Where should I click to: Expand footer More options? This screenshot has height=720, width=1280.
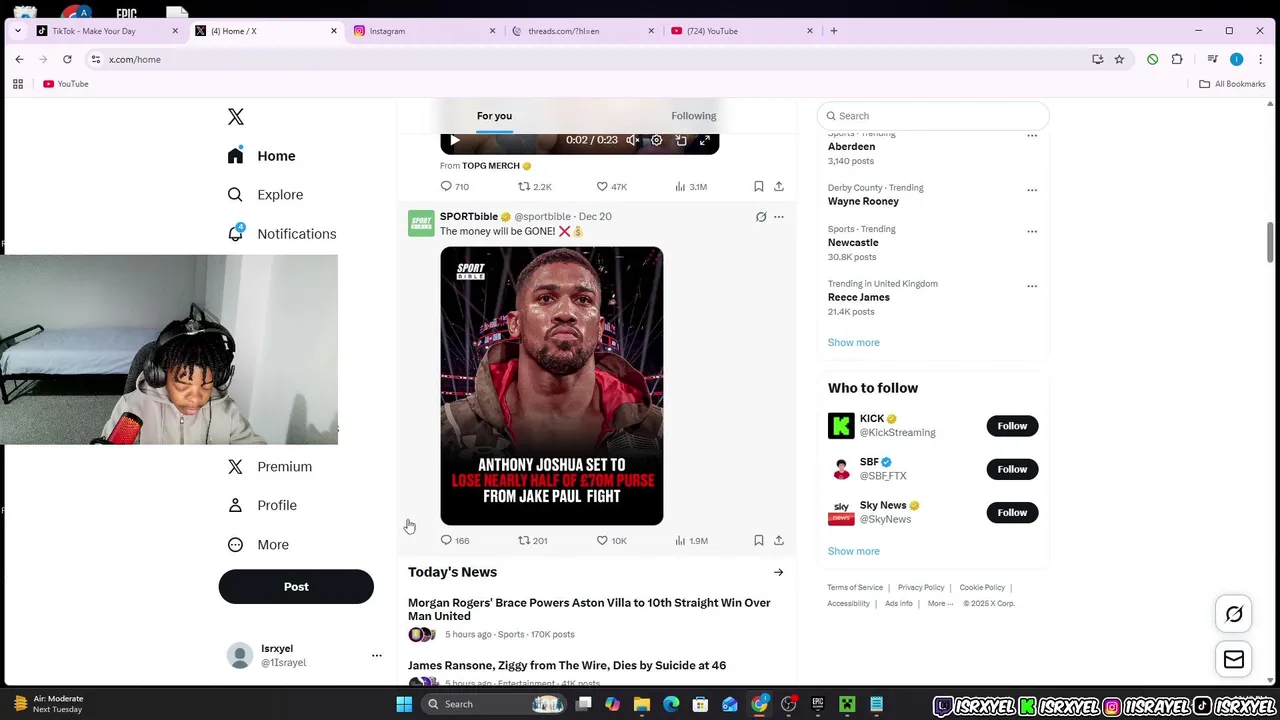[x=940, y=604]
